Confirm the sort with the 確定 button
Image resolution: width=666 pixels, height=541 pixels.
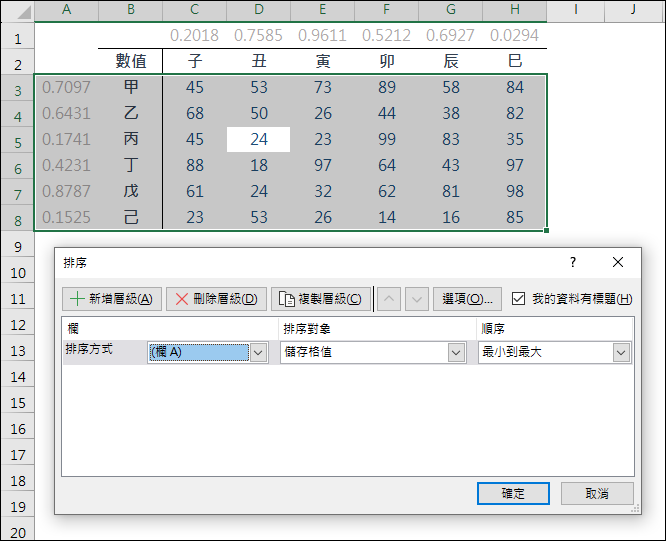click(513, 493)
